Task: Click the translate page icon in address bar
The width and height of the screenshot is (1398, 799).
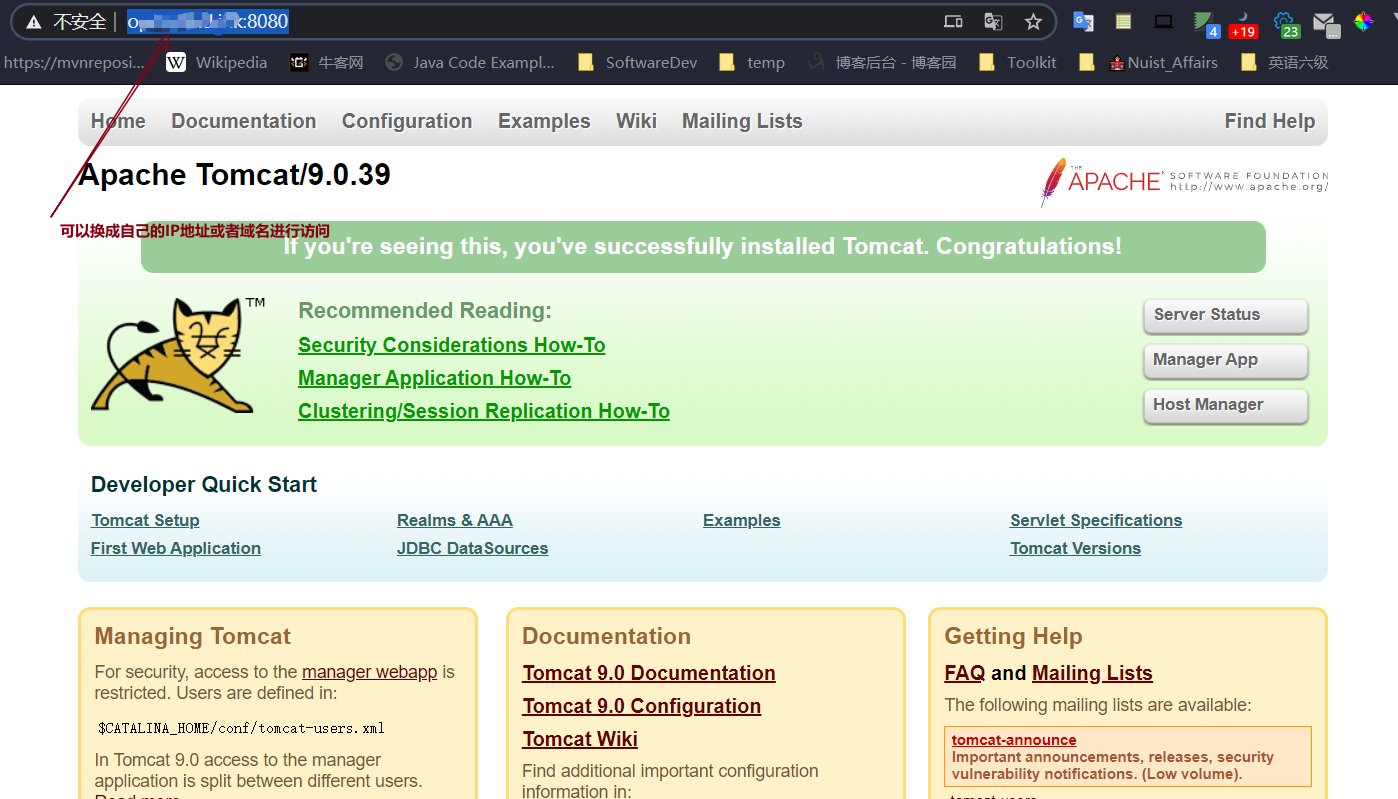Action: [993, 22]
